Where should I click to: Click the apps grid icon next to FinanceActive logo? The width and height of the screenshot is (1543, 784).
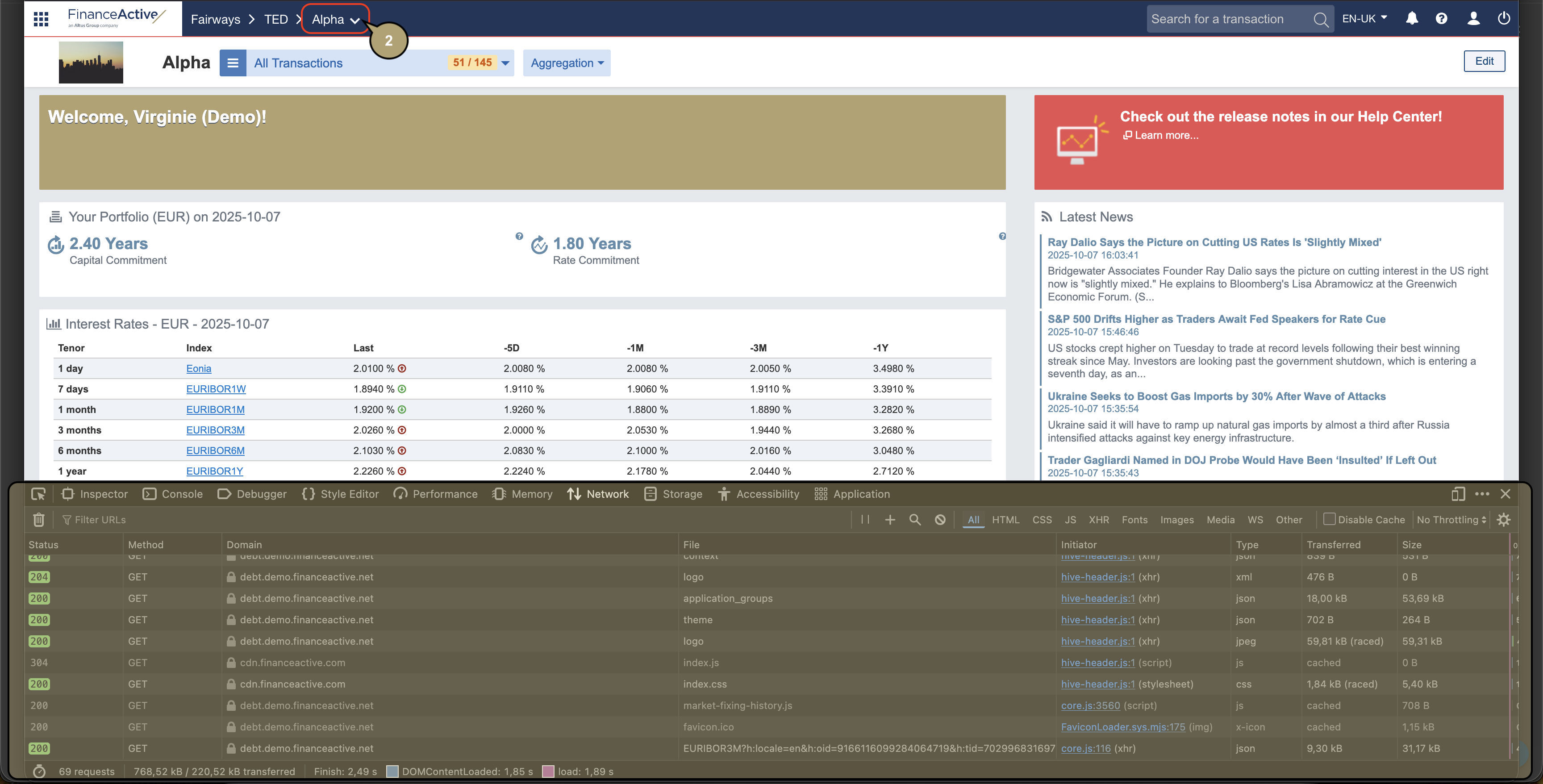[x=40, y=19]
